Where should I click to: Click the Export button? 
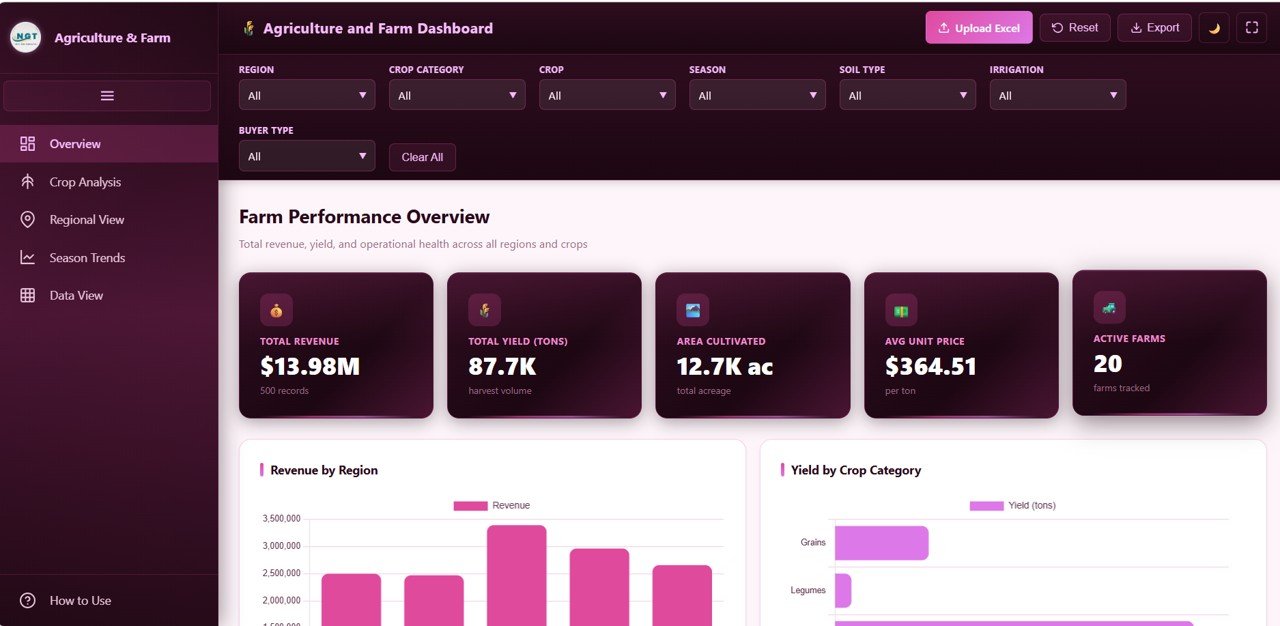click(x=1154, y=27)
